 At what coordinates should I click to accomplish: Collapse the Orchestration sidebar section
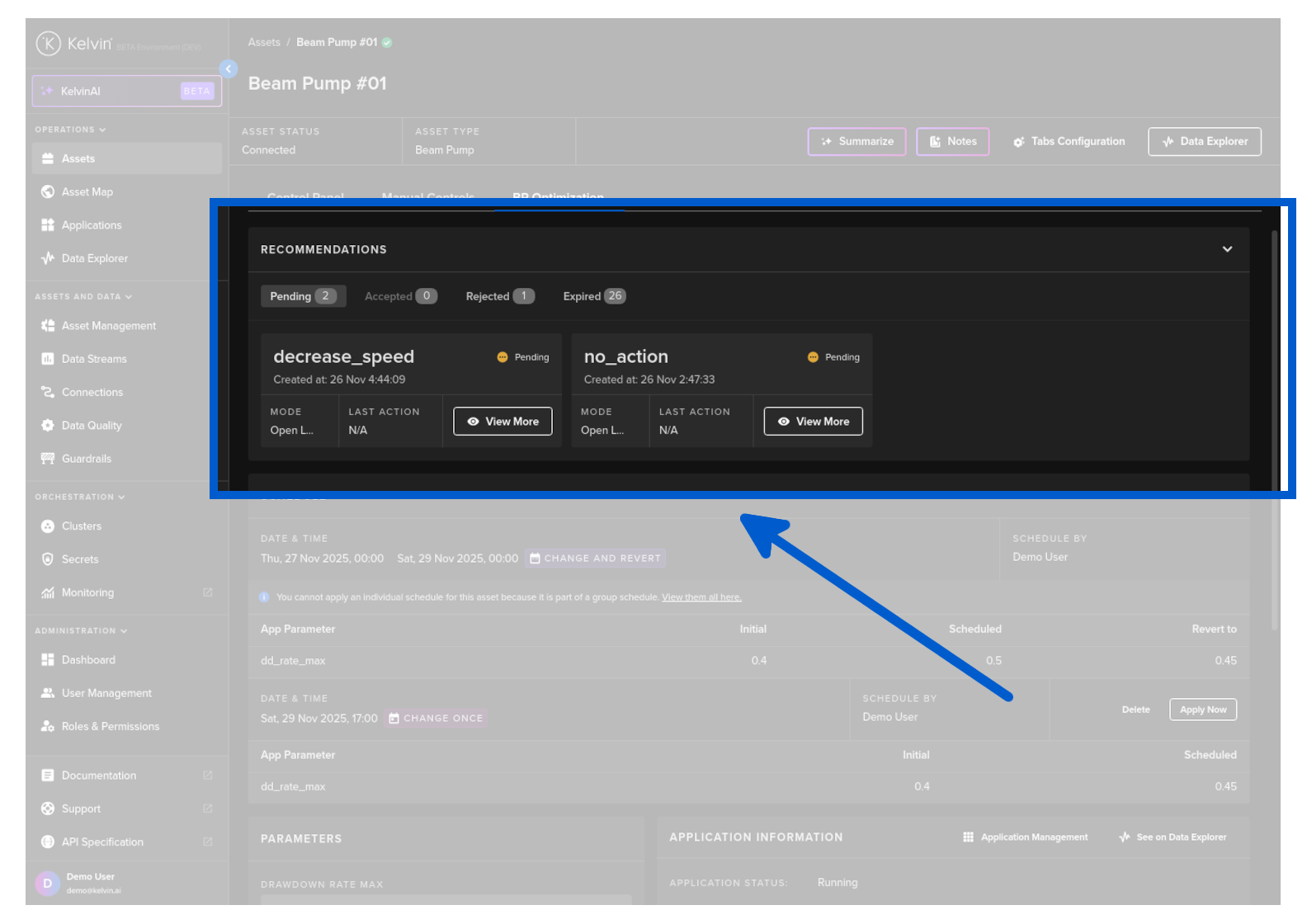(x=79, y=497)
